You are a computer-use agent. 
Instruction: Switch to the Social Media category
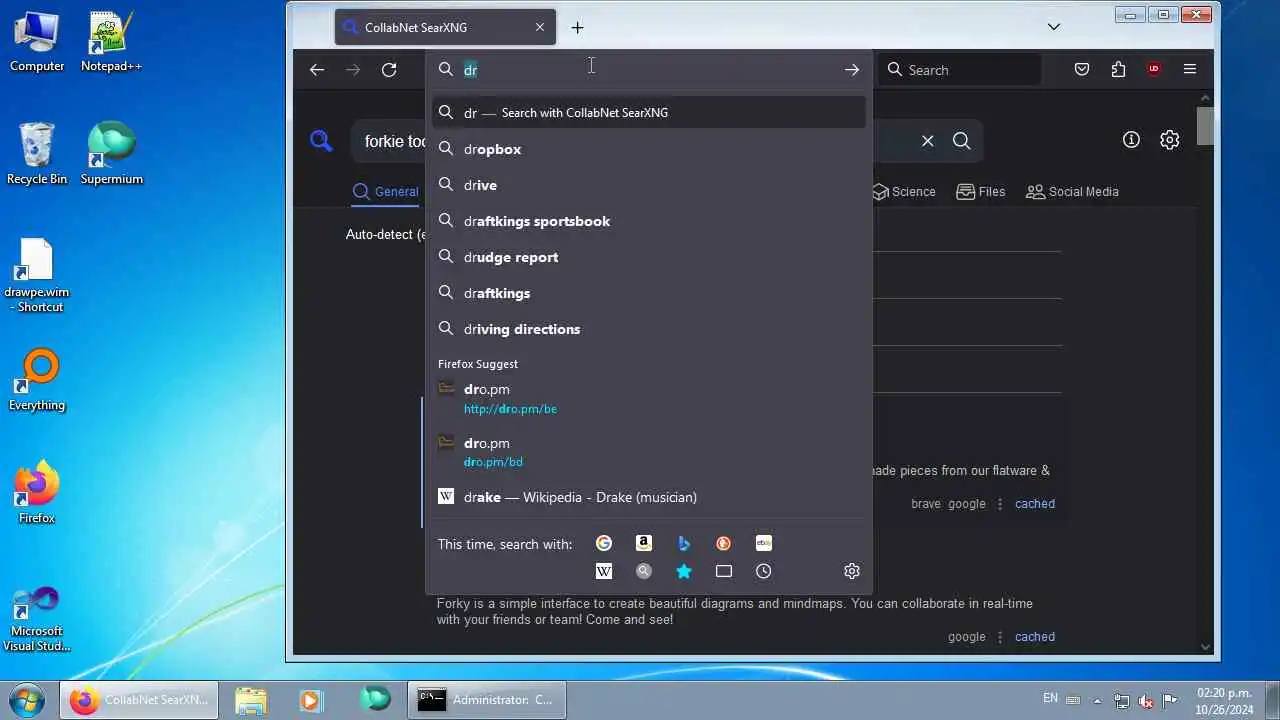[x=1072, y=192]
